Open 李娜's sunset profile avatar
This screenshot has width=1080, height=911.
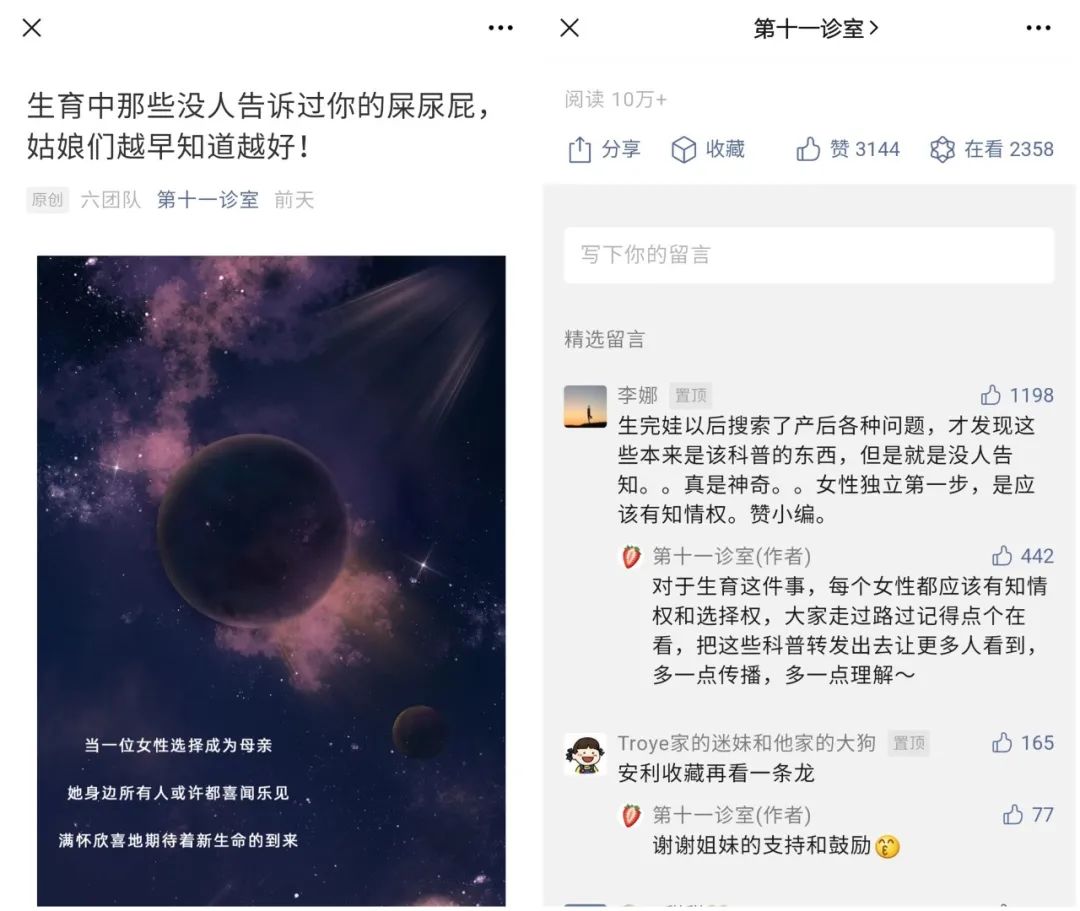(x=585, y=406)
